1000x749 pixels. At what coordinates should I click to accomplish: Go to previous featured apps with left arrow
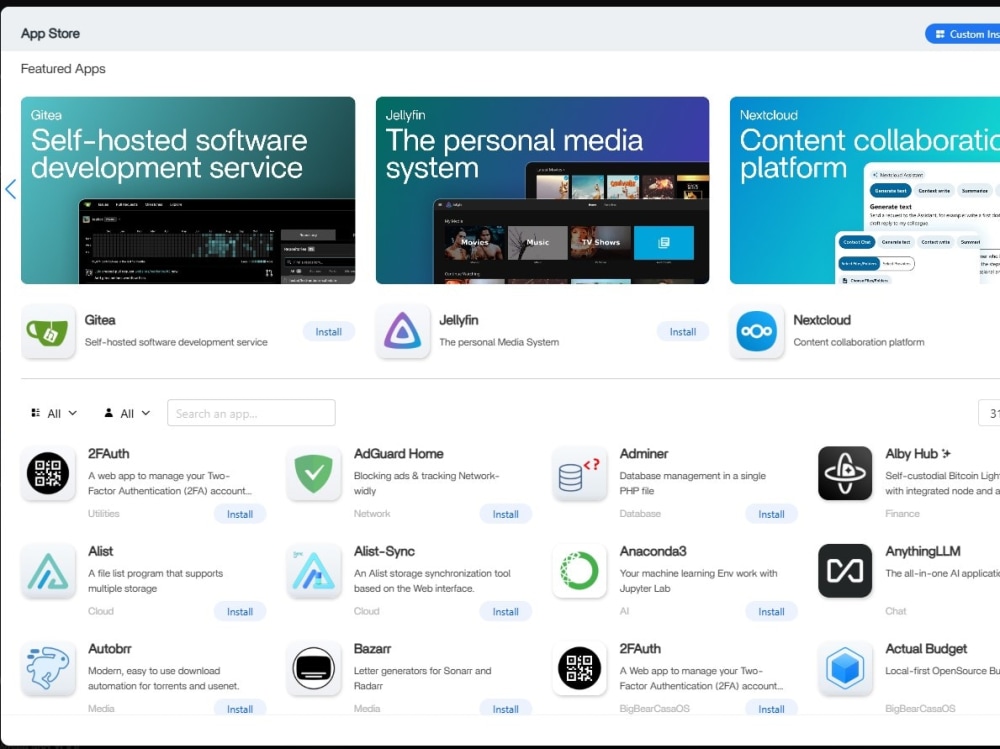coord(10,189)
